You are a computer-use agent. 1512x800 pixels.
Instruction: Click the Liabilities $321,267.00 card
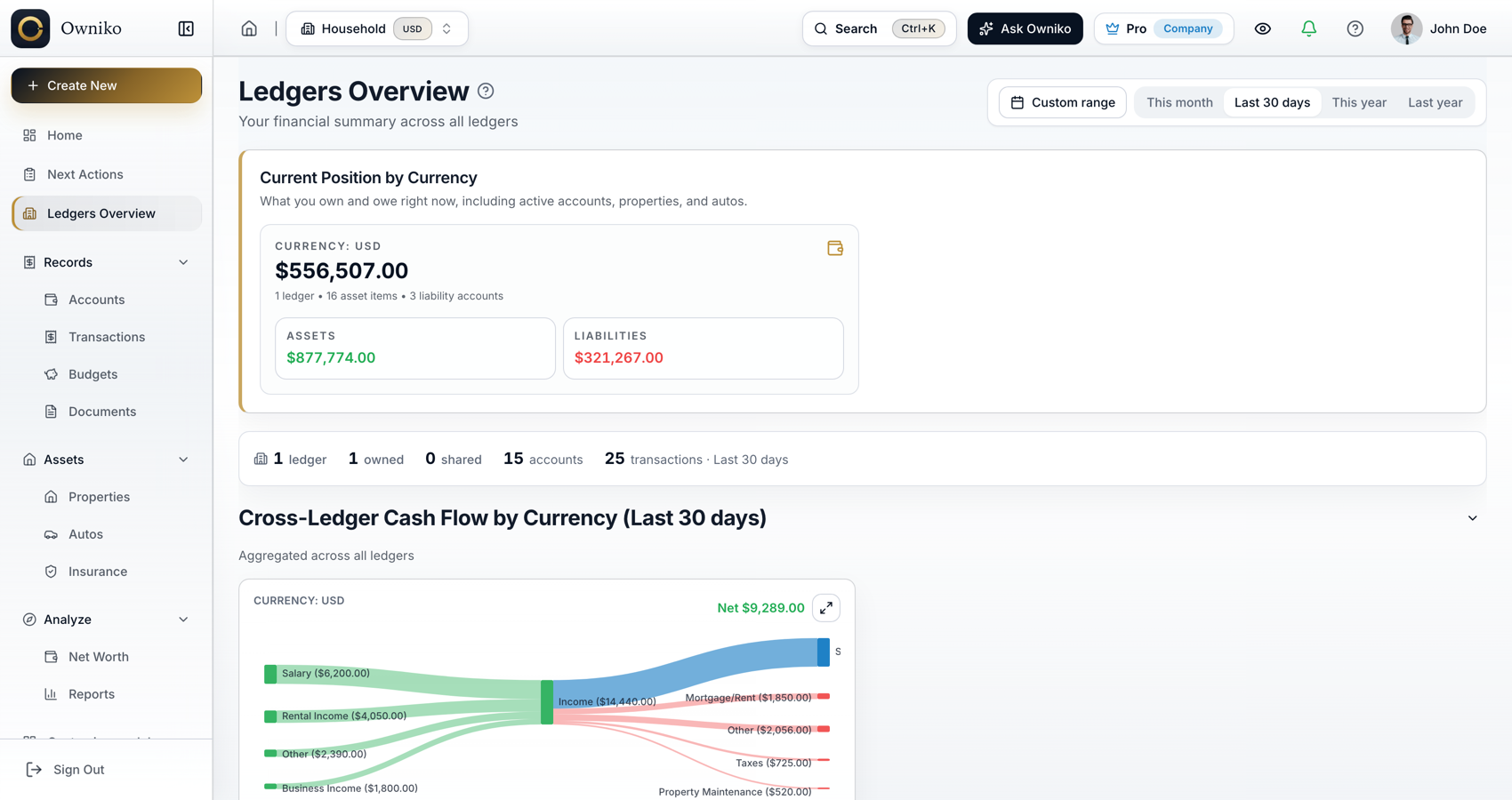point(704,348)
